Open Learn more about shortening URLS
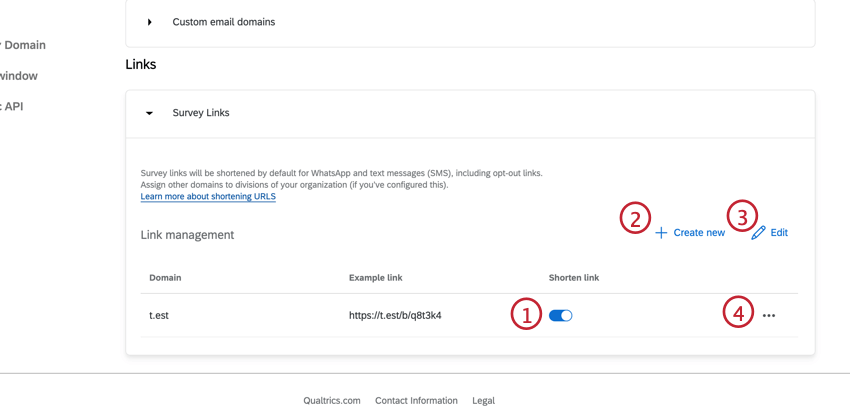The height and width of the screenshot is (419, 850). [x=208, y=197]
